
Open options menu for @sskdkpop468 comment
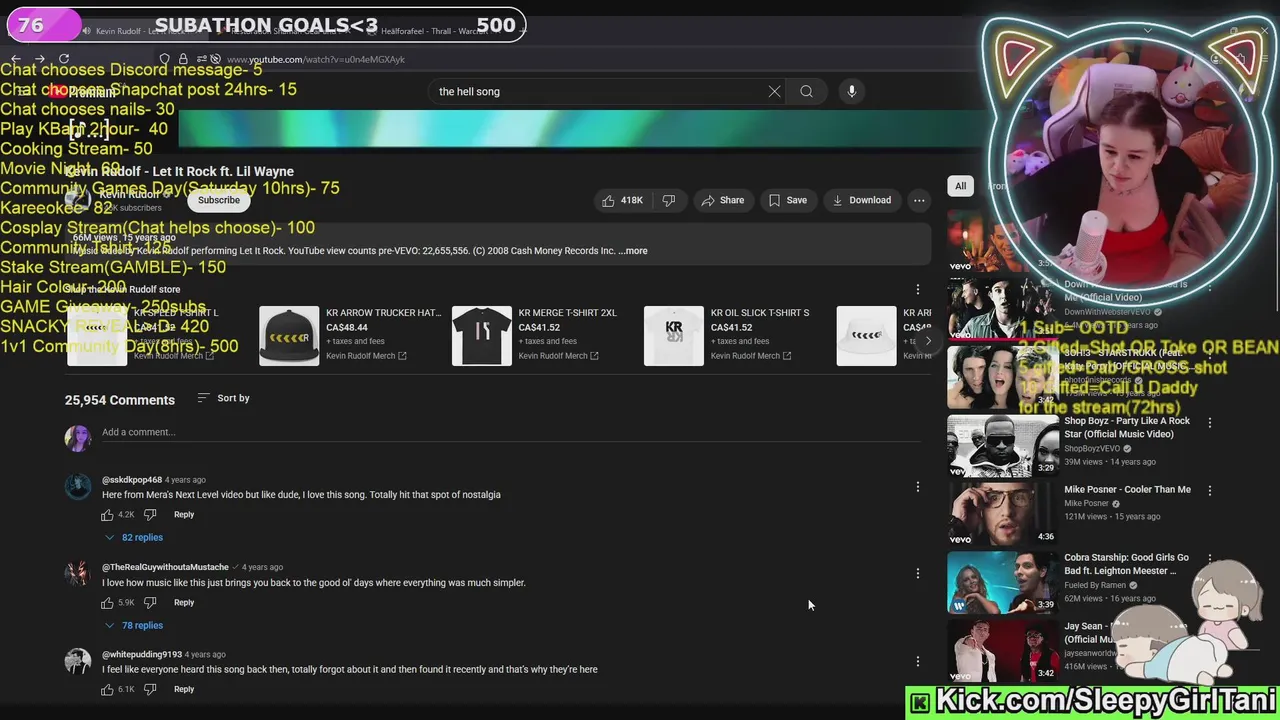[918, 487]
